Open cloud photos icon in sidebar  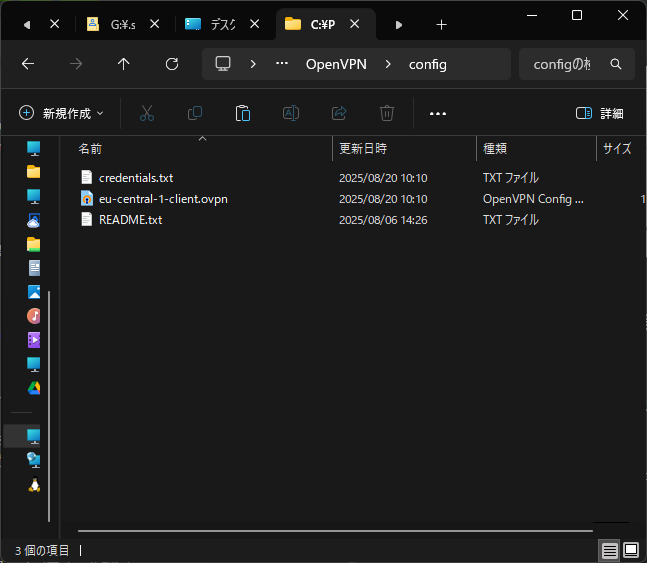coord(33,221)
